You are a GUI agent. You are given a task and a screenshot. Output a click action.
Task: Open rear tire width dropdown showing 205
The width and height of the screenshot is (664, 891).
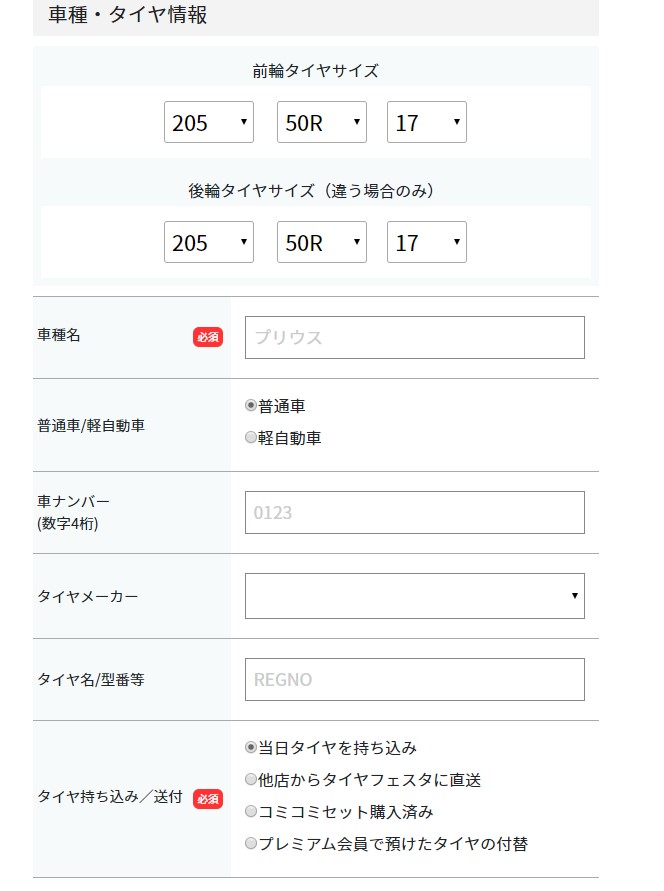coord(208,242)
